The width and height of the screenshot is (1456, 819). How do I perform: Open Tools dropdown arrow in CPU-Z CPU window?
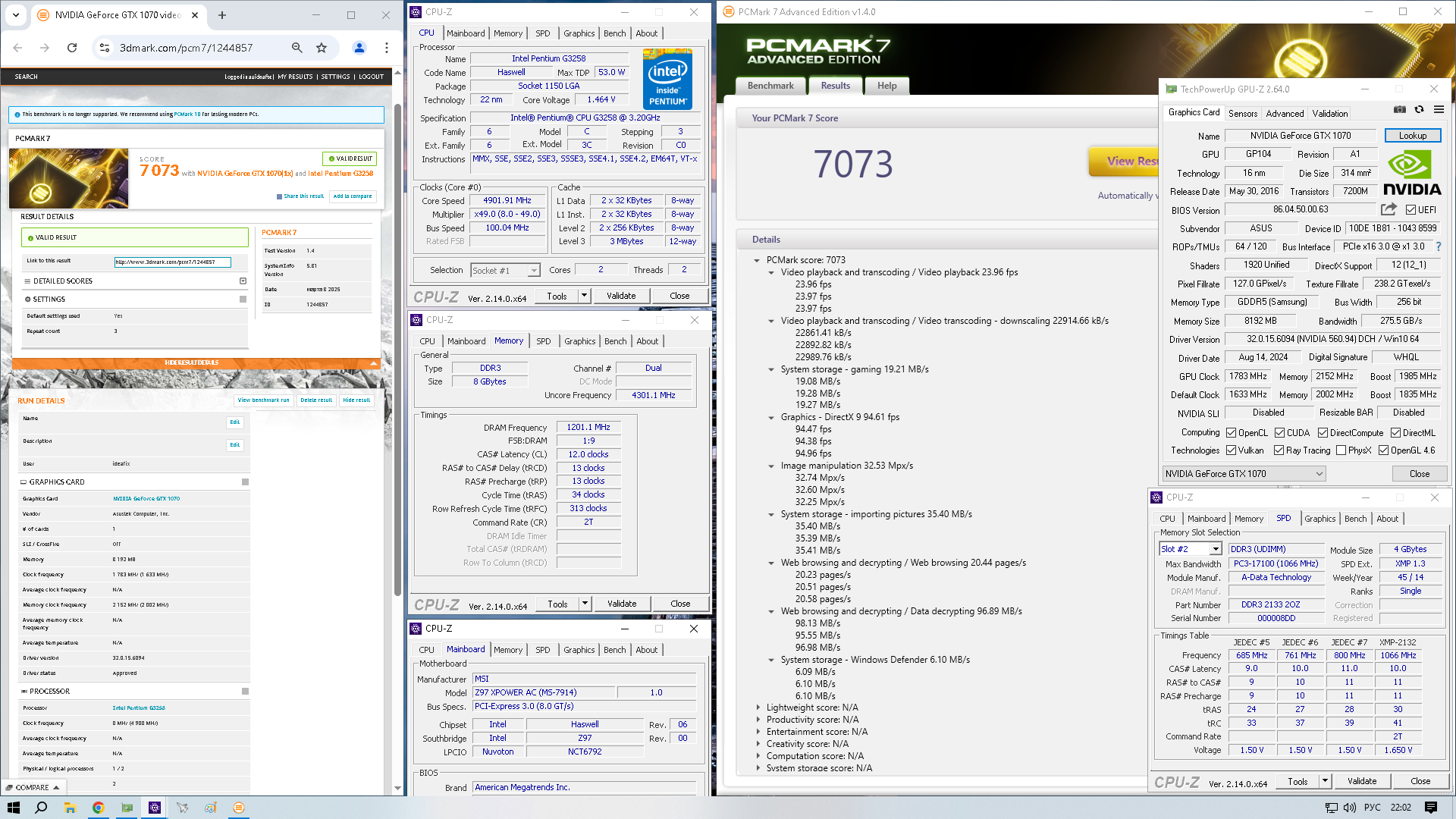coord(584,296)
